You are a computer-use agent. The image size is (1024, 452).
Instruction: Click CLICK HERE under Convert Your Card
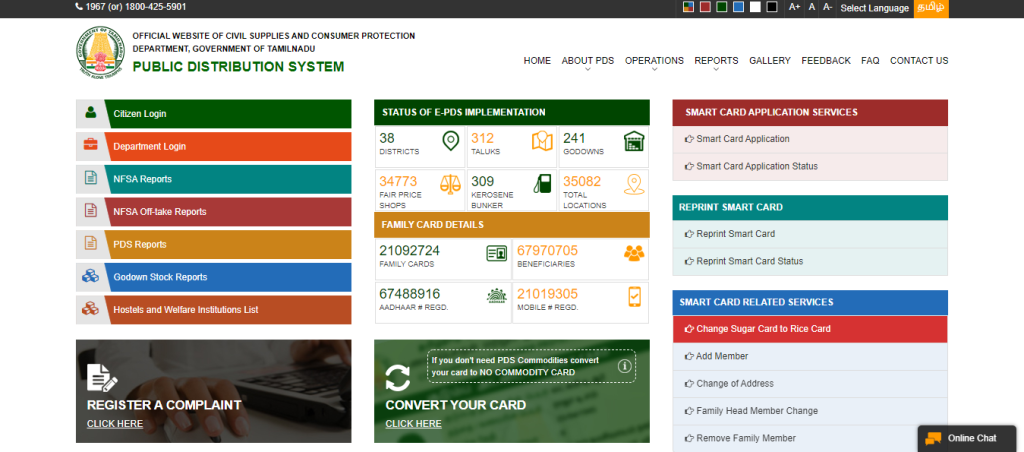pyautogui.click(x=413, y=424)
